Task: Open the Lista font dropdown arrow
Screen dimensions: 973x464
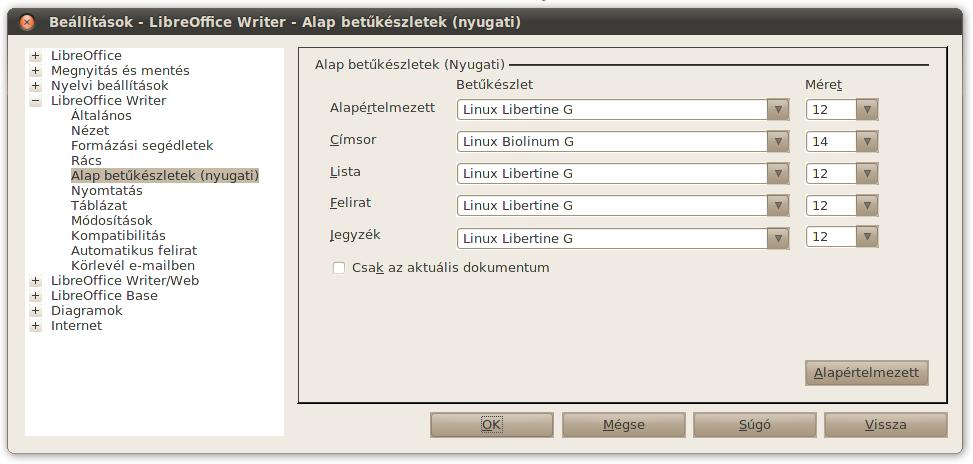Action: coord(778,174)
